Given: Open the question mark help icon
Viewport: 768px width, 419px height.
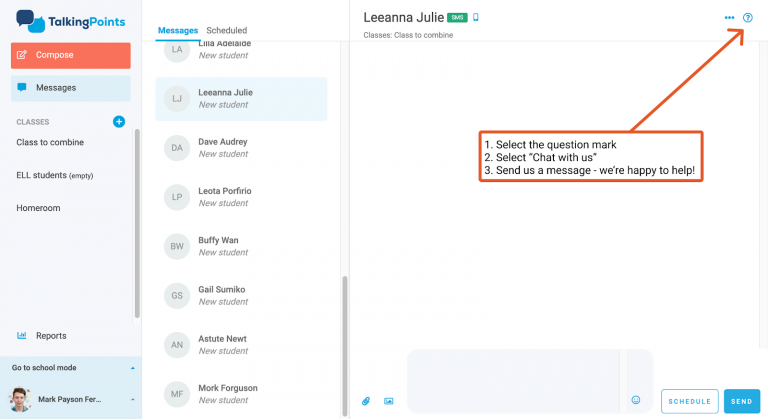Looking at the screenshot, I should coord(747,18).
